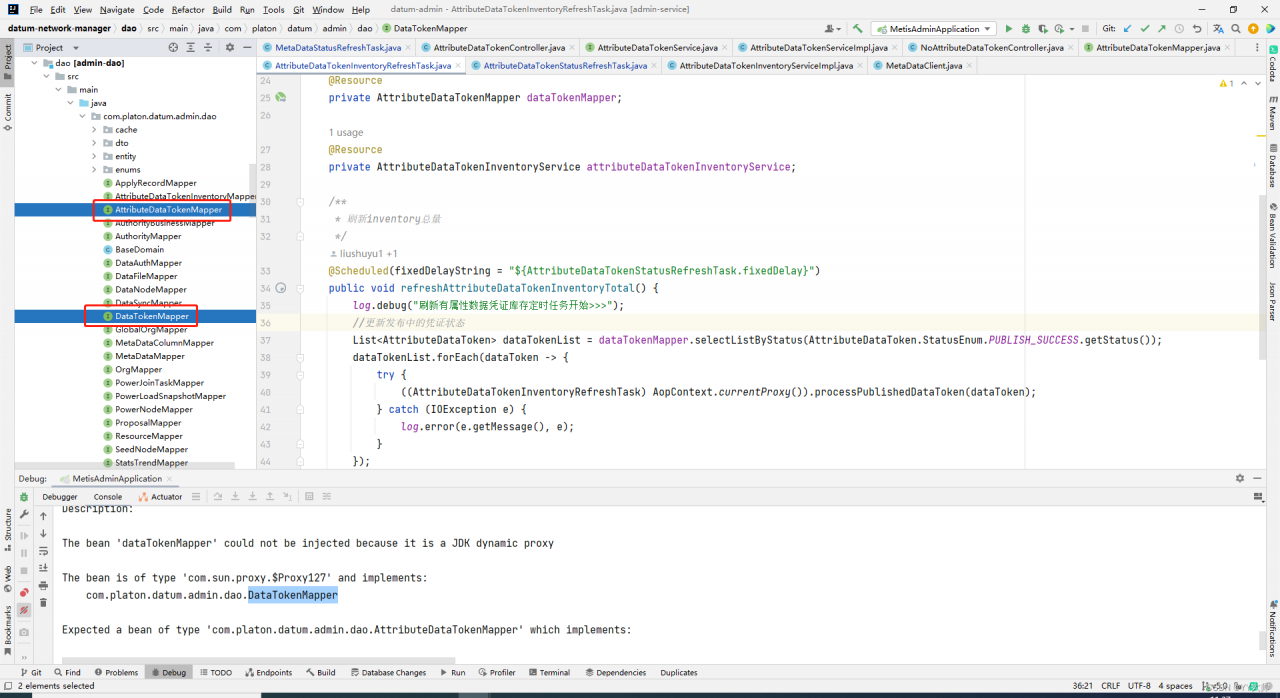1280x698 pixels.
Task: Expand the cache folder
Action: (x=94, y=129)
